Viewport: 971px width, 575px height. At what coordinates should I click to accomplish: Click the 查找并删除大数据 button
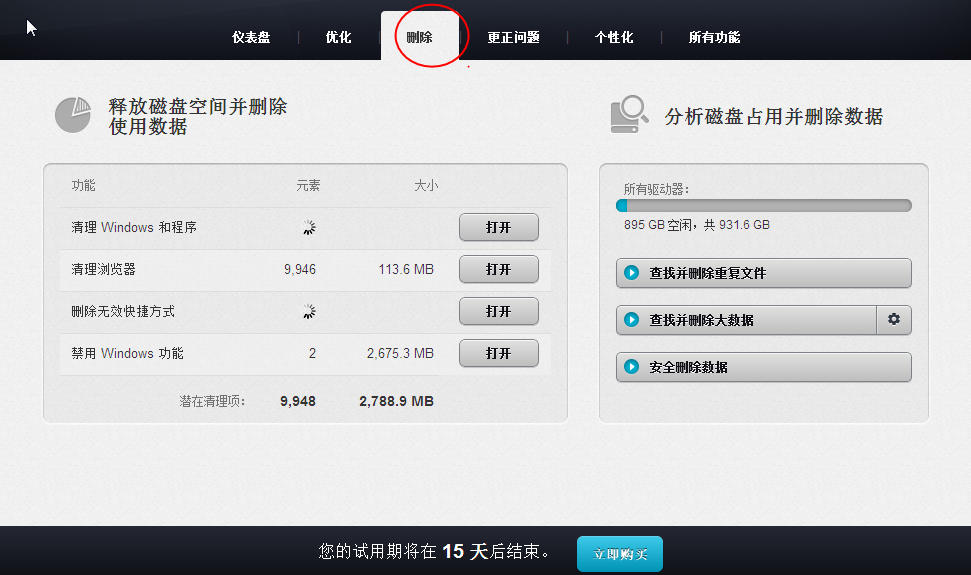[x=746, y=320]
